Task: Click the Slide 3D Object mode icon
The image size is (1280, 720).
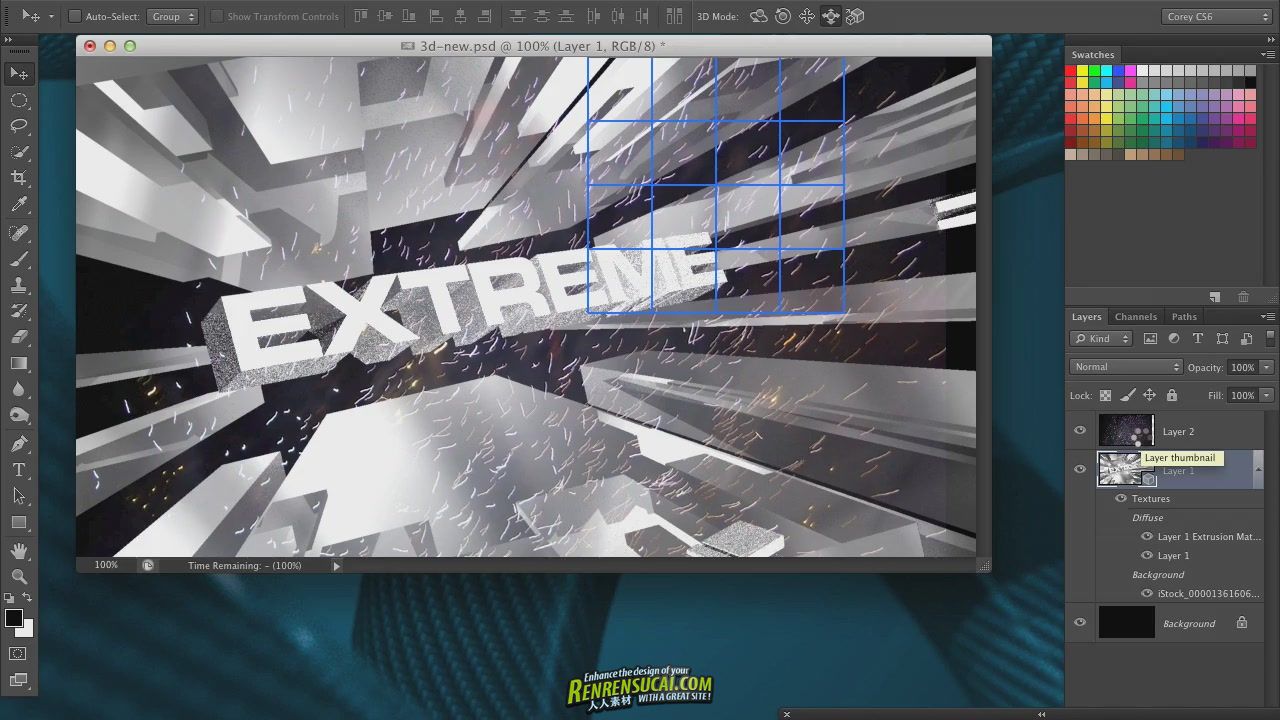Action: pyautogui.click(x=831, y=16)
